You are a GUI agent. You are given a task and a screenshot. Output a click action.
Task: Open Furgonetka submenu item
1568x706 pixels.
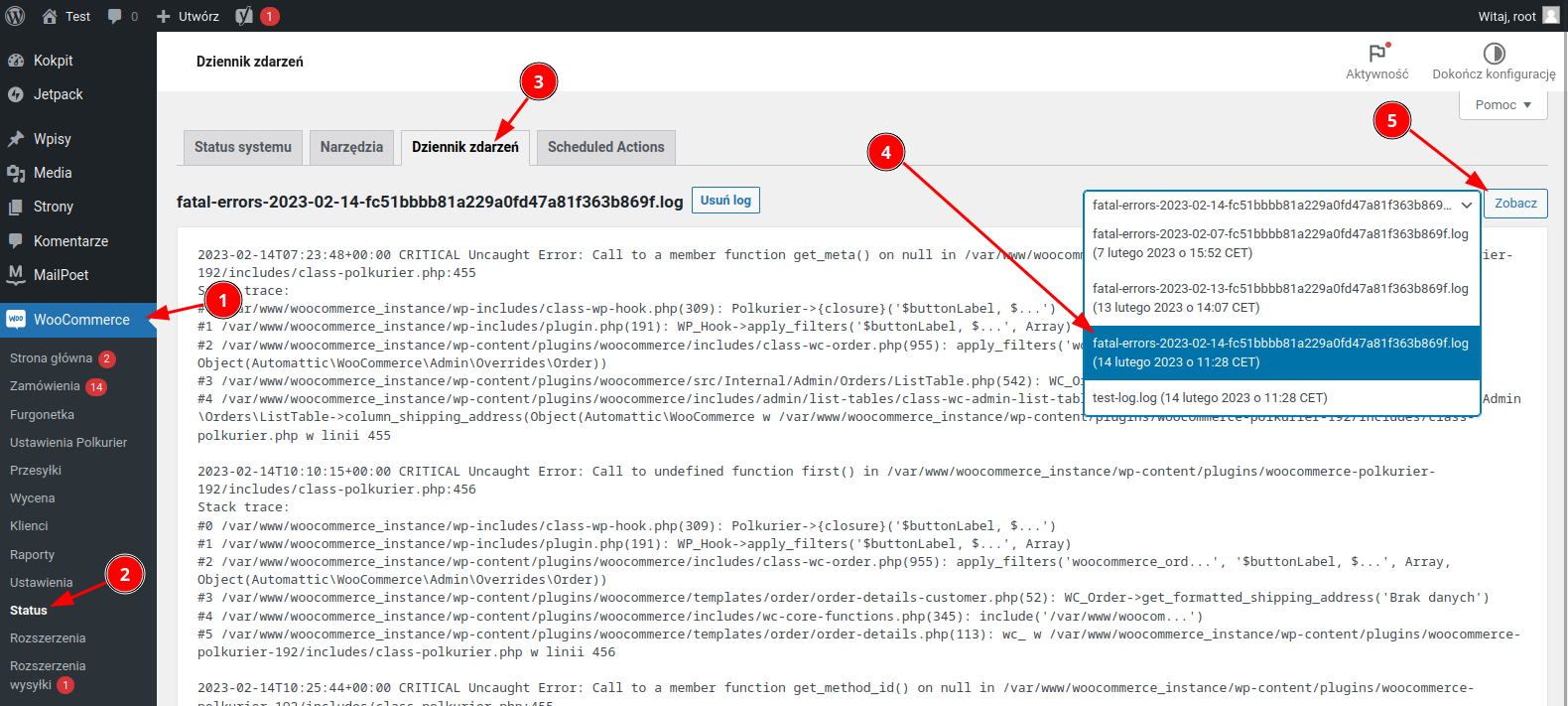tap(42, 415)
